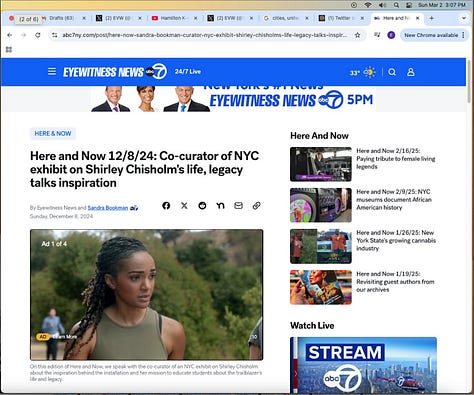Go back with browser back arrow
Viewport: 474px width, 395px height.
(10, 35)
